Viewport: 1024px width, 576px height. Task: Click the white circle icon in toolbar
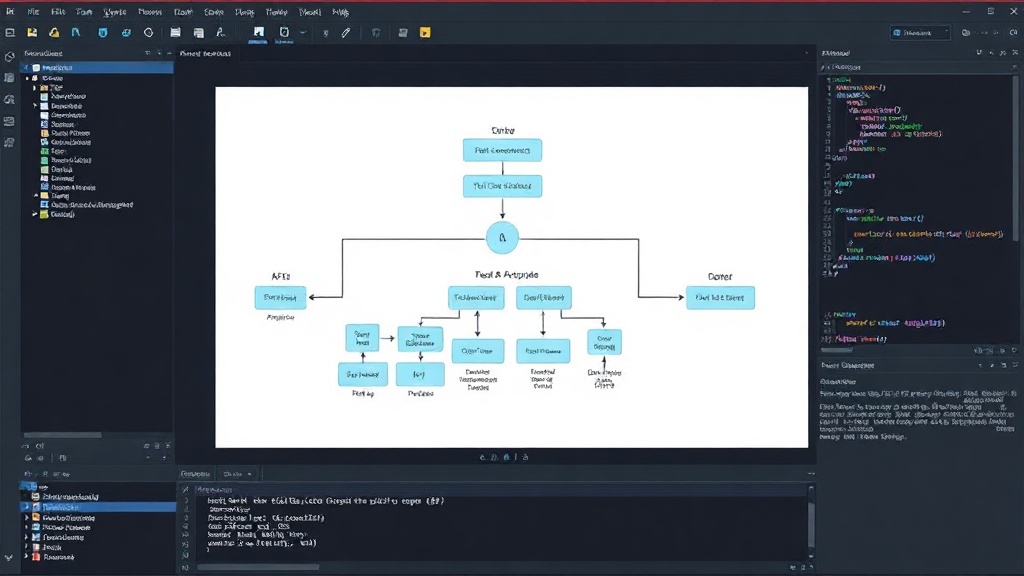click(x=148, y=33)
